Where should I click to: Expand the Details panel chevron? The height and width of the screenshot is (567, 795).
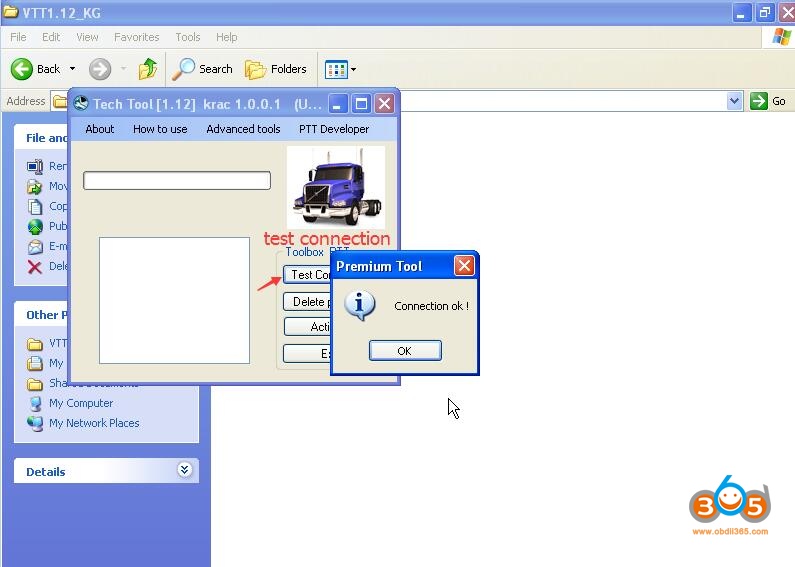[184, 470]
